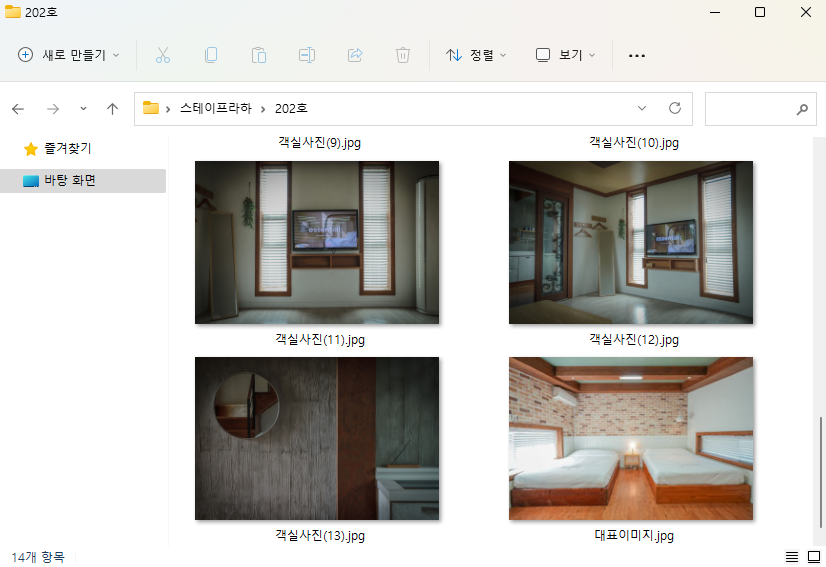
Task: Switch to large thumbnails view icon
Action: [x=814, y=556]
